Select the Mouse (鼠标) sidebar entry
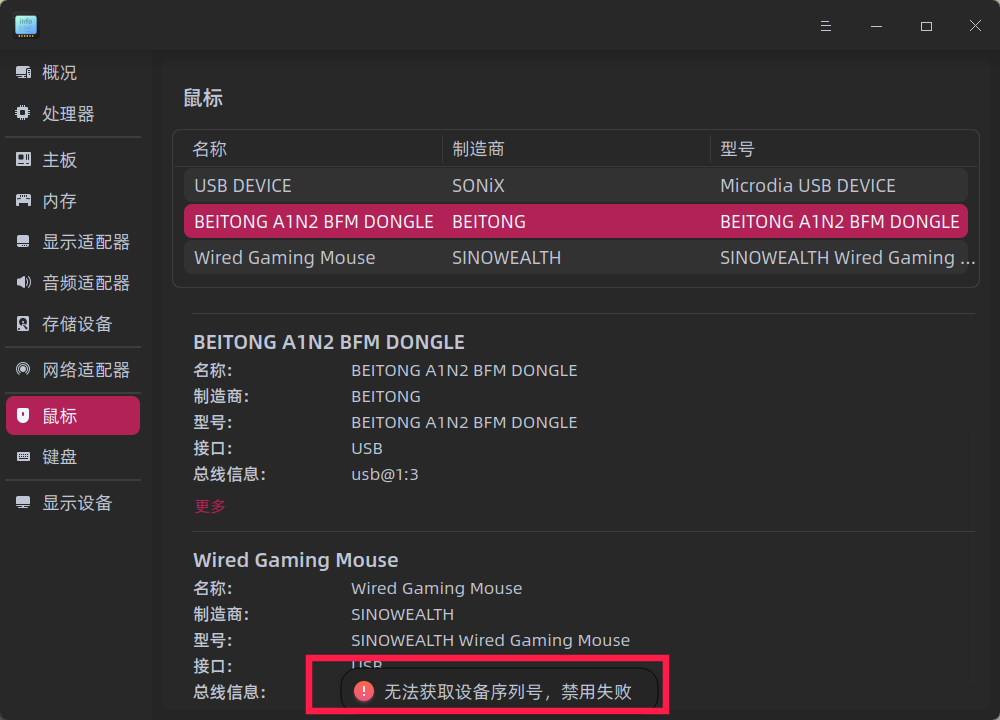 coord(72,416)
